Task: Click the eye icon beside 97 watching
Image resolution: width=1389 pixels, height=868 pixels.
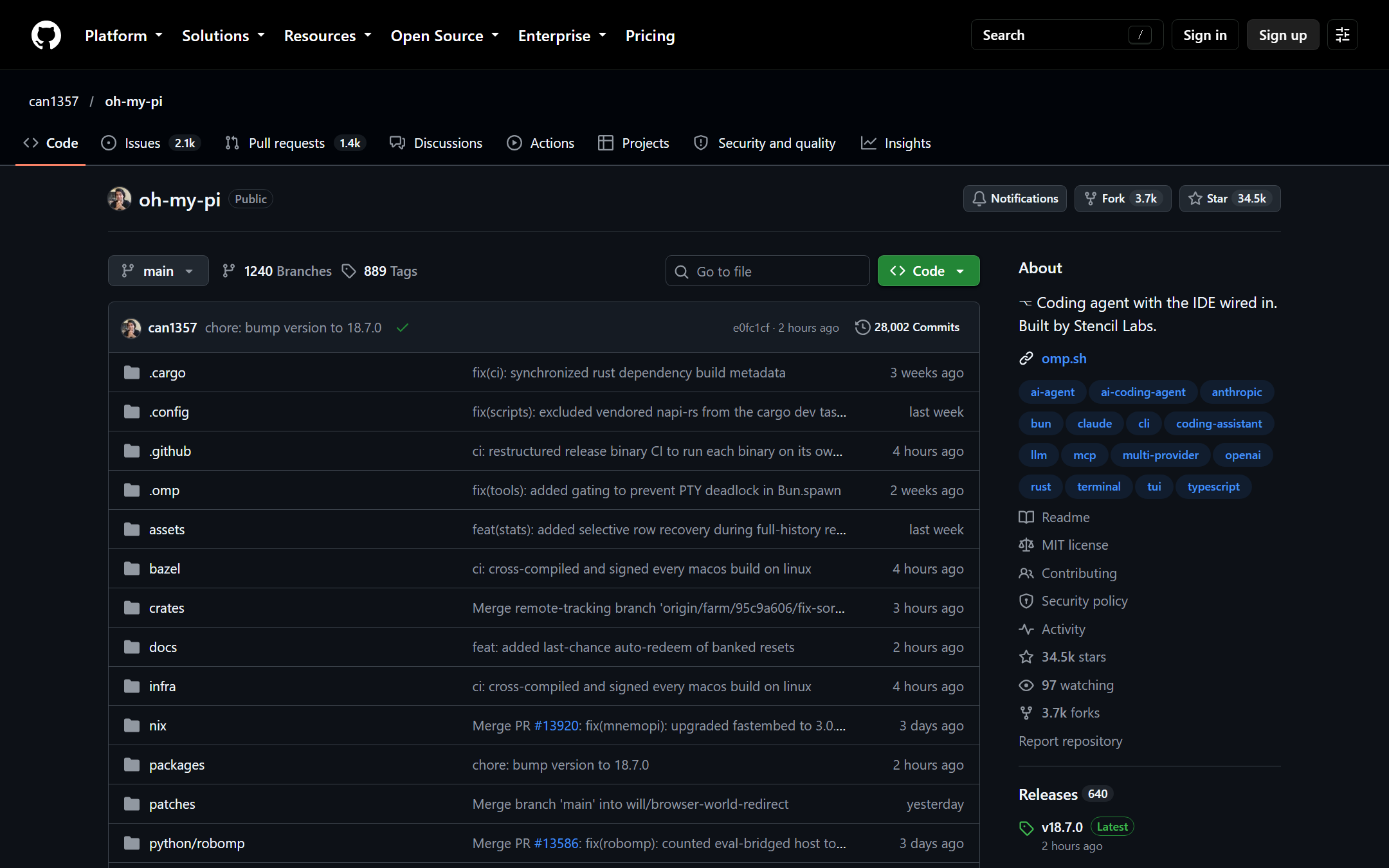Action: 1026,685
